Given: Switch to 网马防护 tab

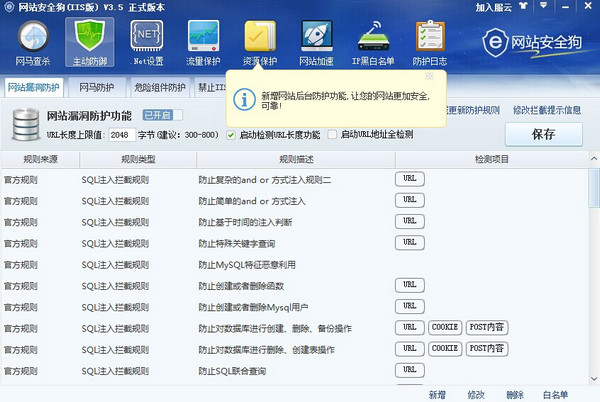Looking at the screenshot, I should coord(97,88).
